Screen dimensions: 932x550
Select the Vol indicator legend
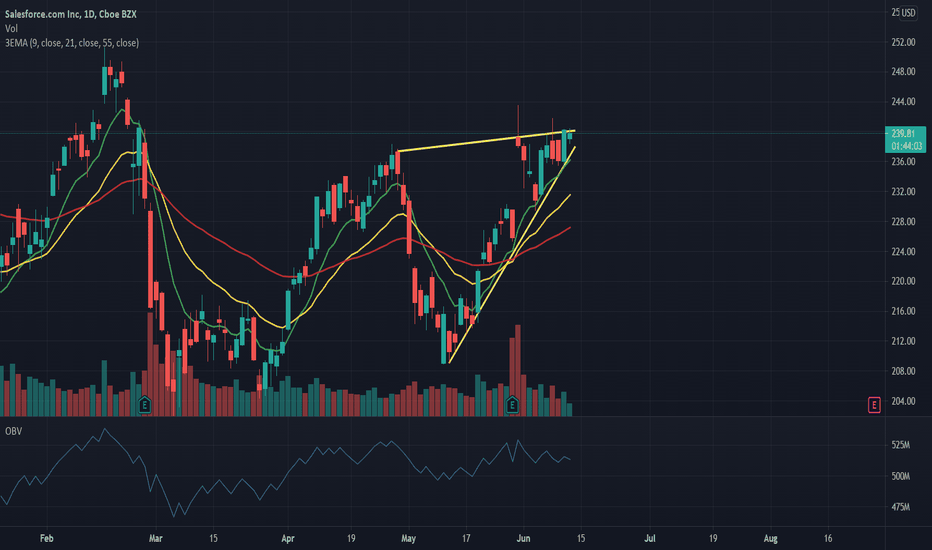[11, 29]
